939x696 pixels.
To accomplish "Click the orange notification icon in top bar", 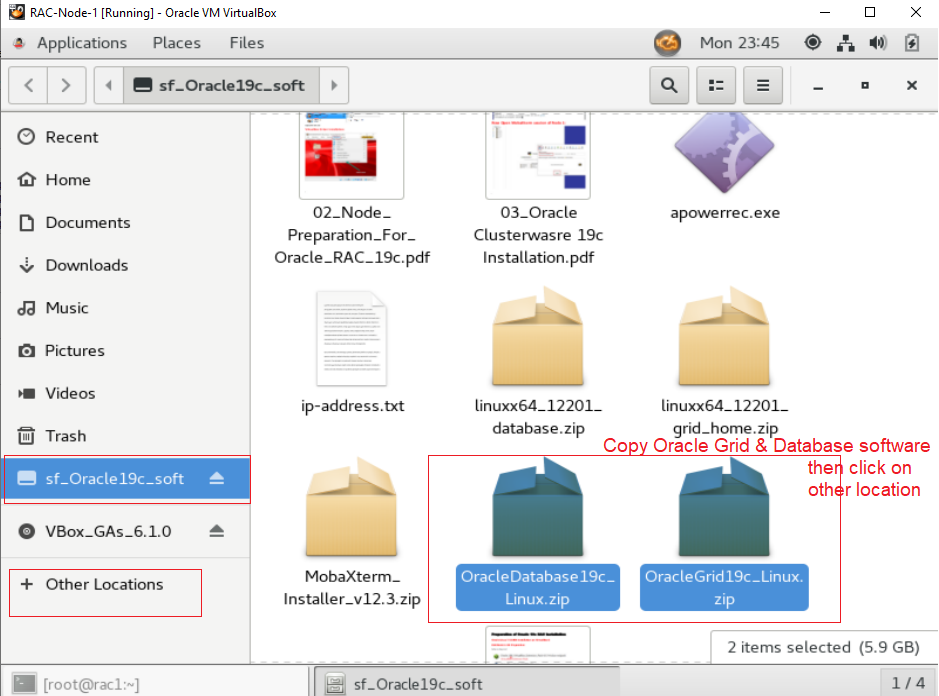I will [x=667, y=43].
